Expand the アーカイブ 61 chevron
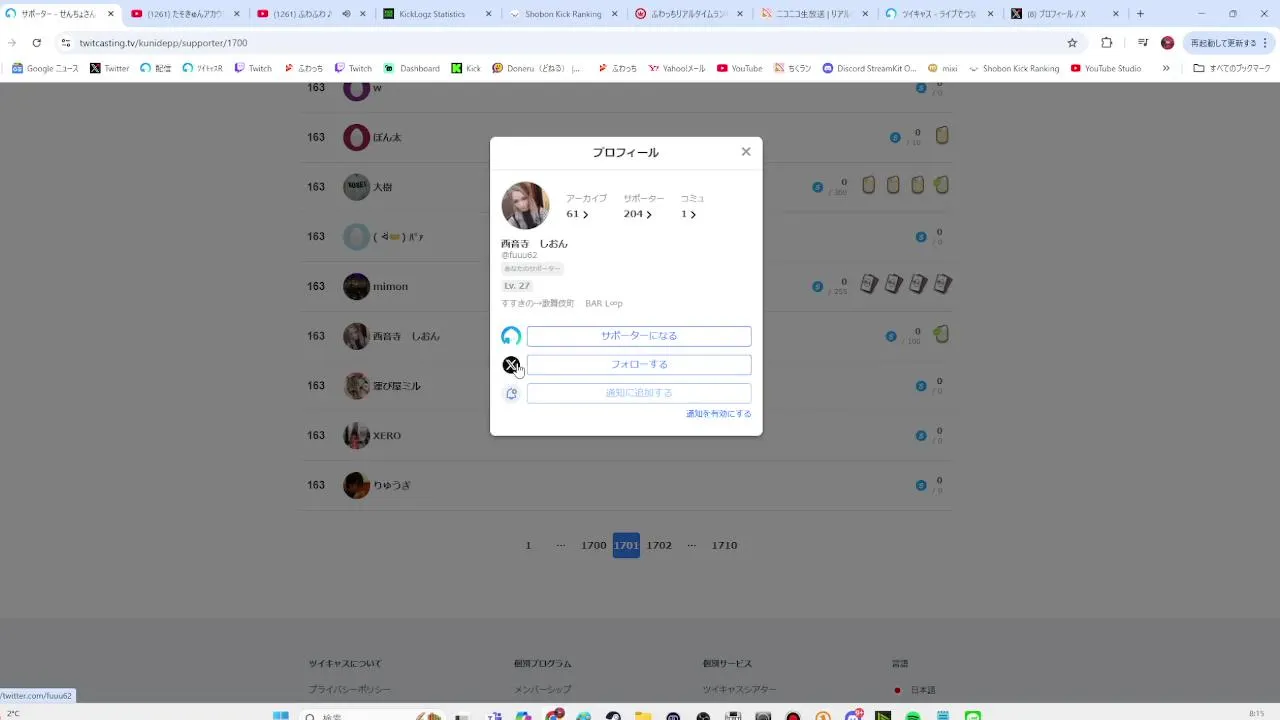This screenshot has width=1280, height=720. pos(585,214)
